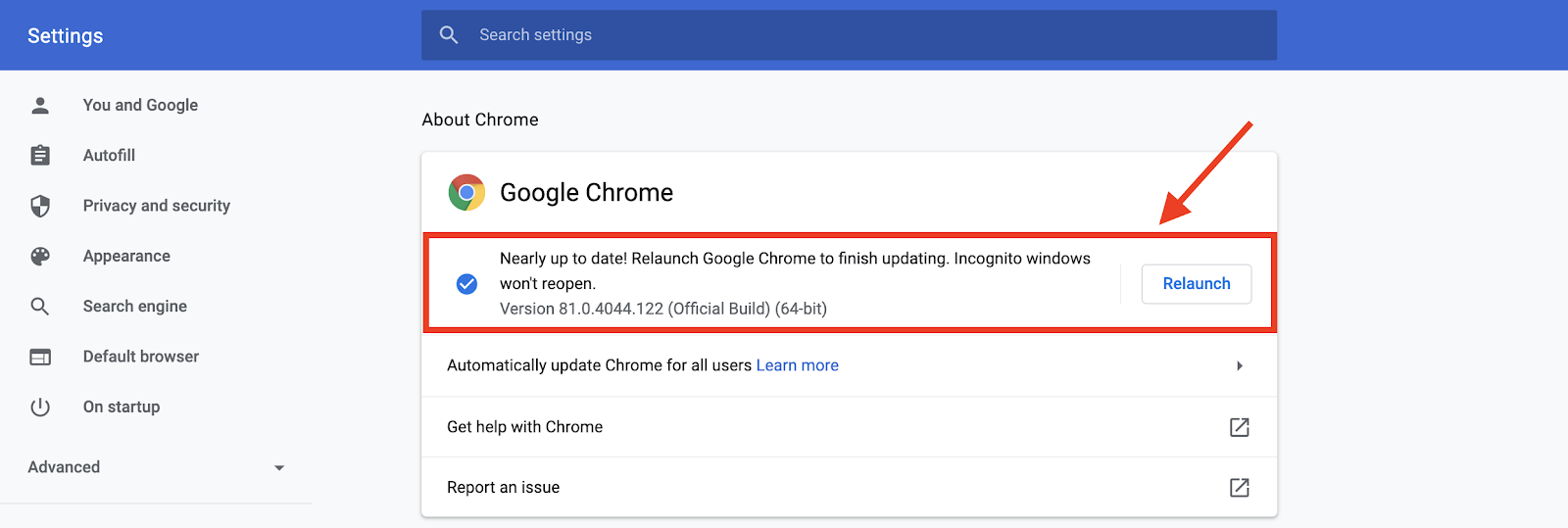
Task: Open external link icon for Get help
Action: coord(1239,427)
